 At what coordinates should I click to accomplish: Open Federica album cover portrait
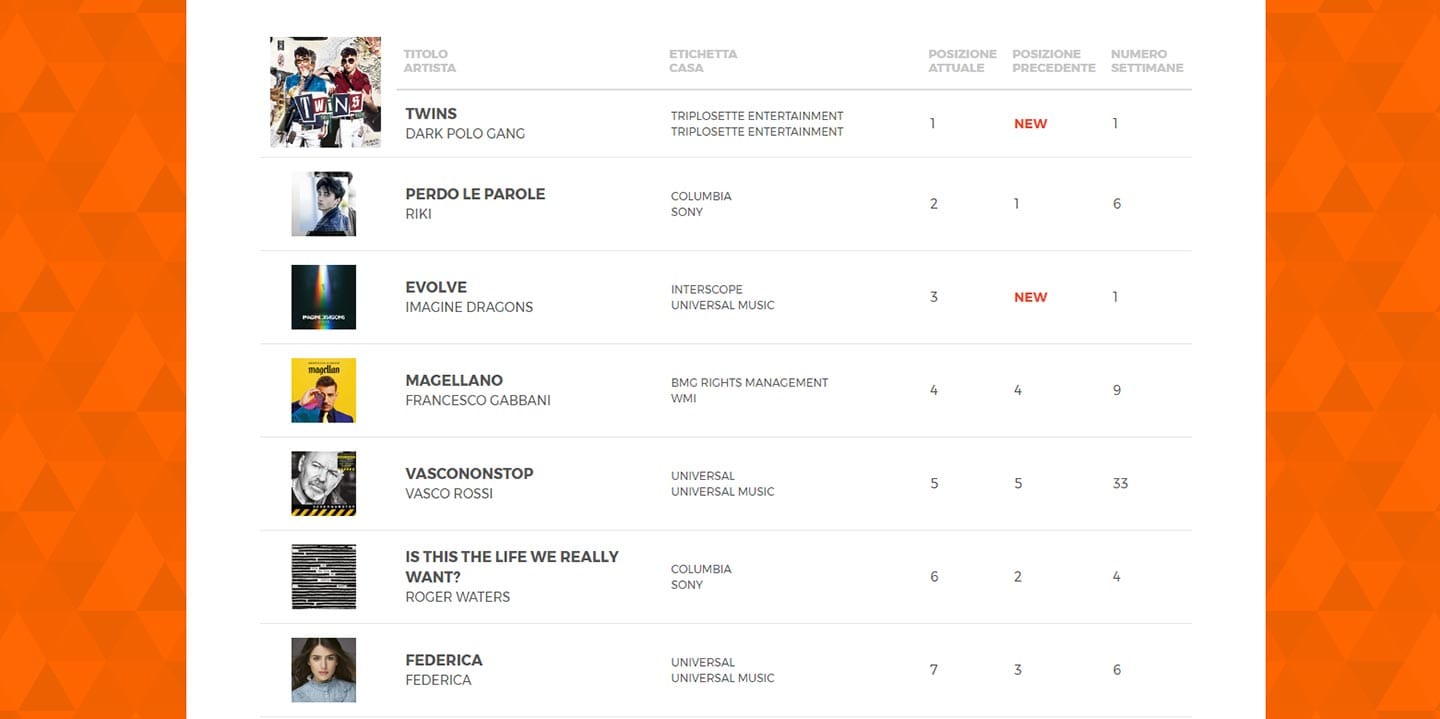tap(323, 670)
